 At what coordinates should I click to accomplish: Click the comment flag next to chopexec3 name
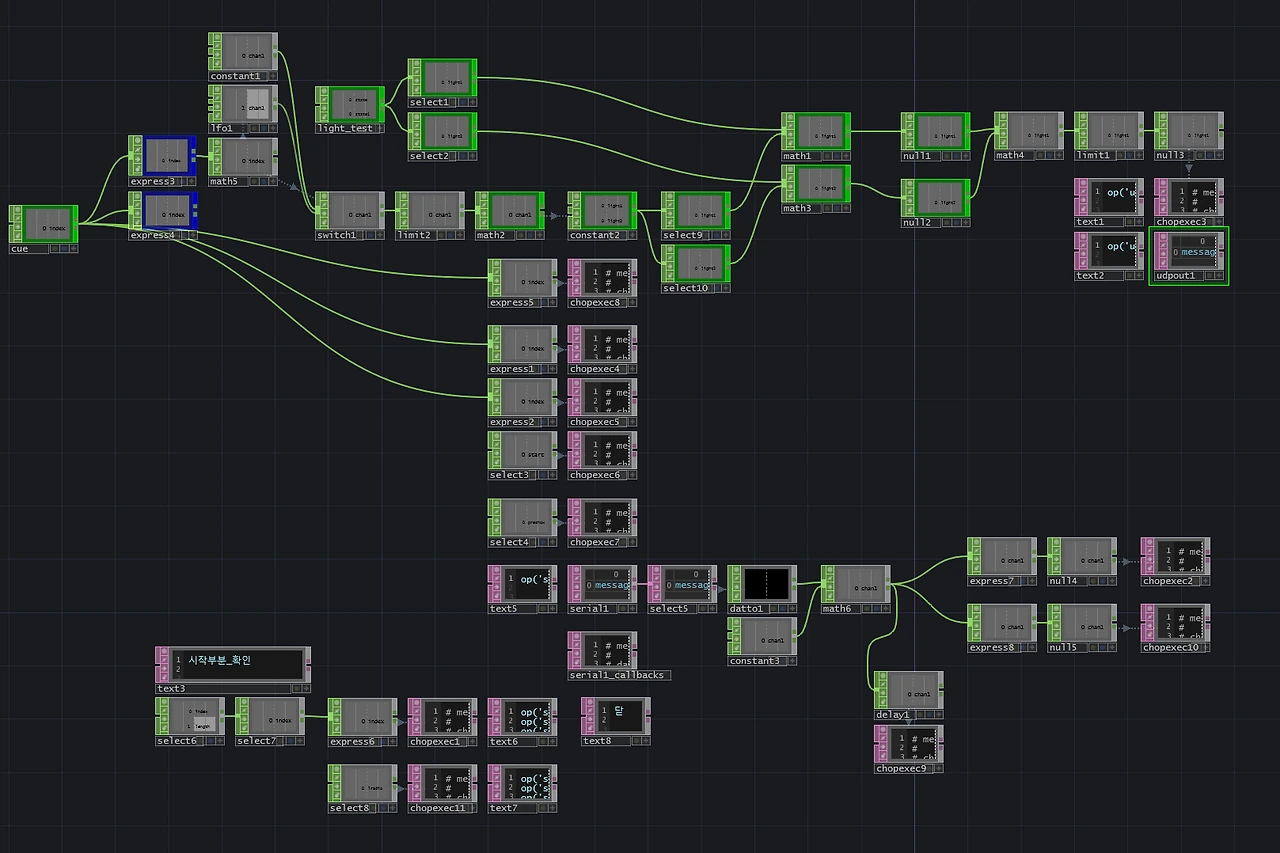coord(1210,221)
